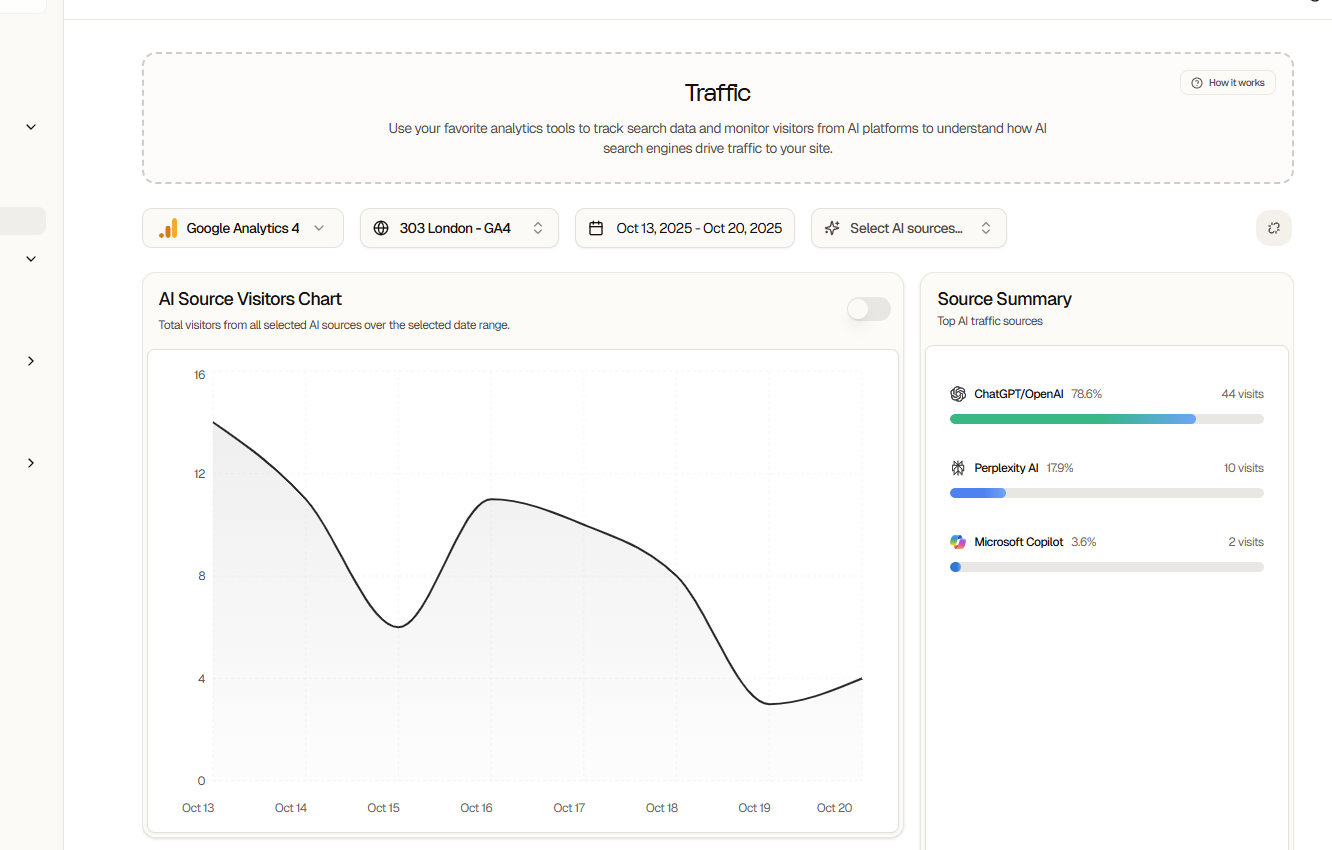This screenshot has width=1332, height=850.
Task: Click the Microsoft Copilot logo icon
Action: [958, 541]
